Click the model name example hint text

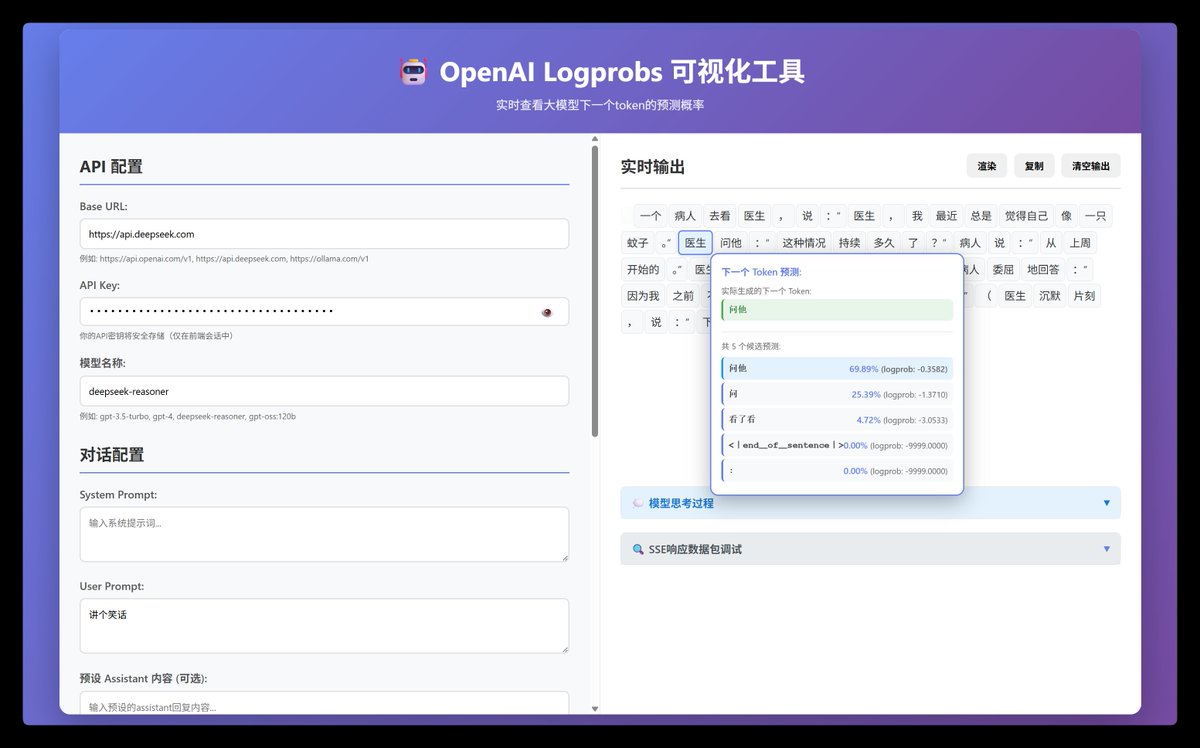point(187,416)
